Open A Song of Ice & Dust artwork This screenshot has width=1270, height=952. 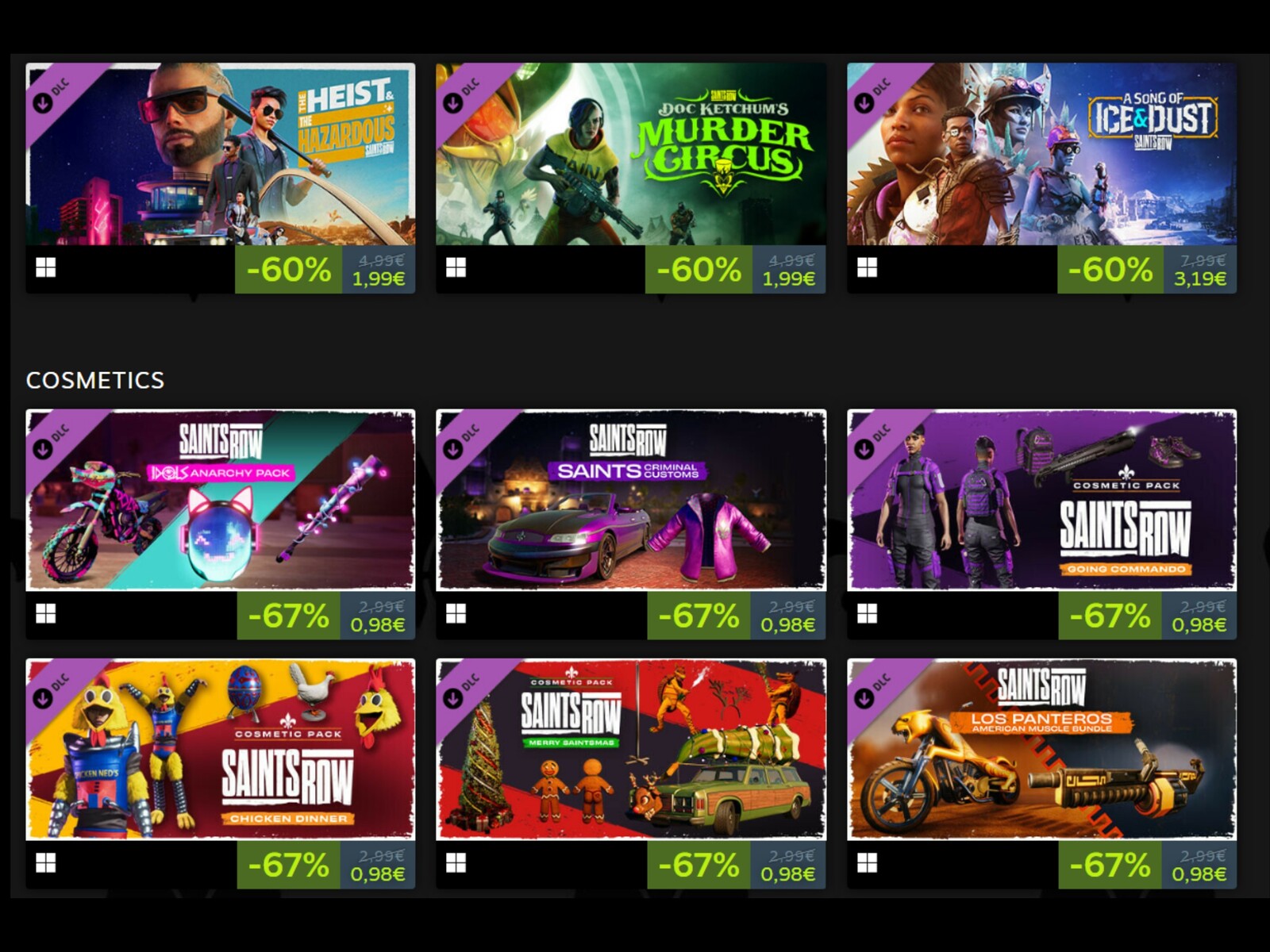coord(1041,154)
